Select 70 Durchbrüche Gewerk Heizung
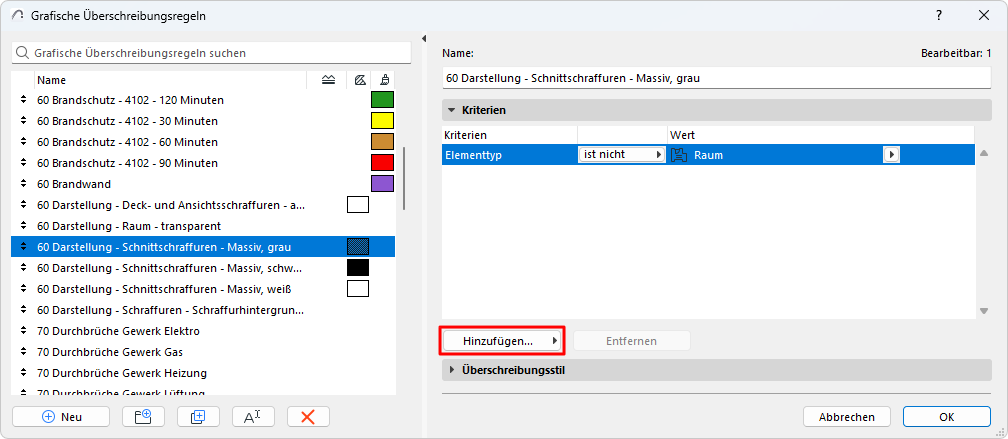 click(122, 373)
